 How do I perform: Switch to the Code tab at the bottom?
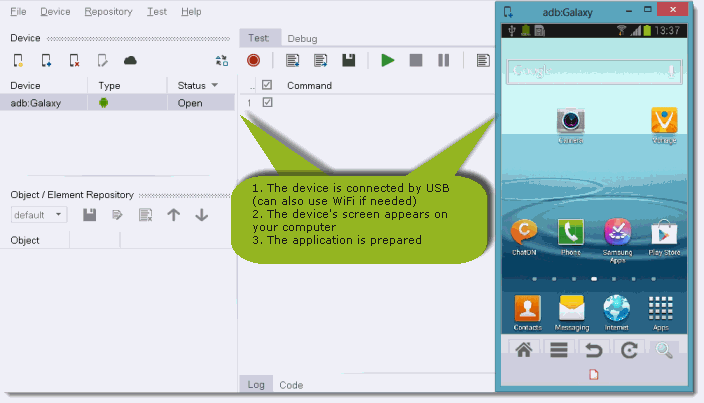(291, 385)
